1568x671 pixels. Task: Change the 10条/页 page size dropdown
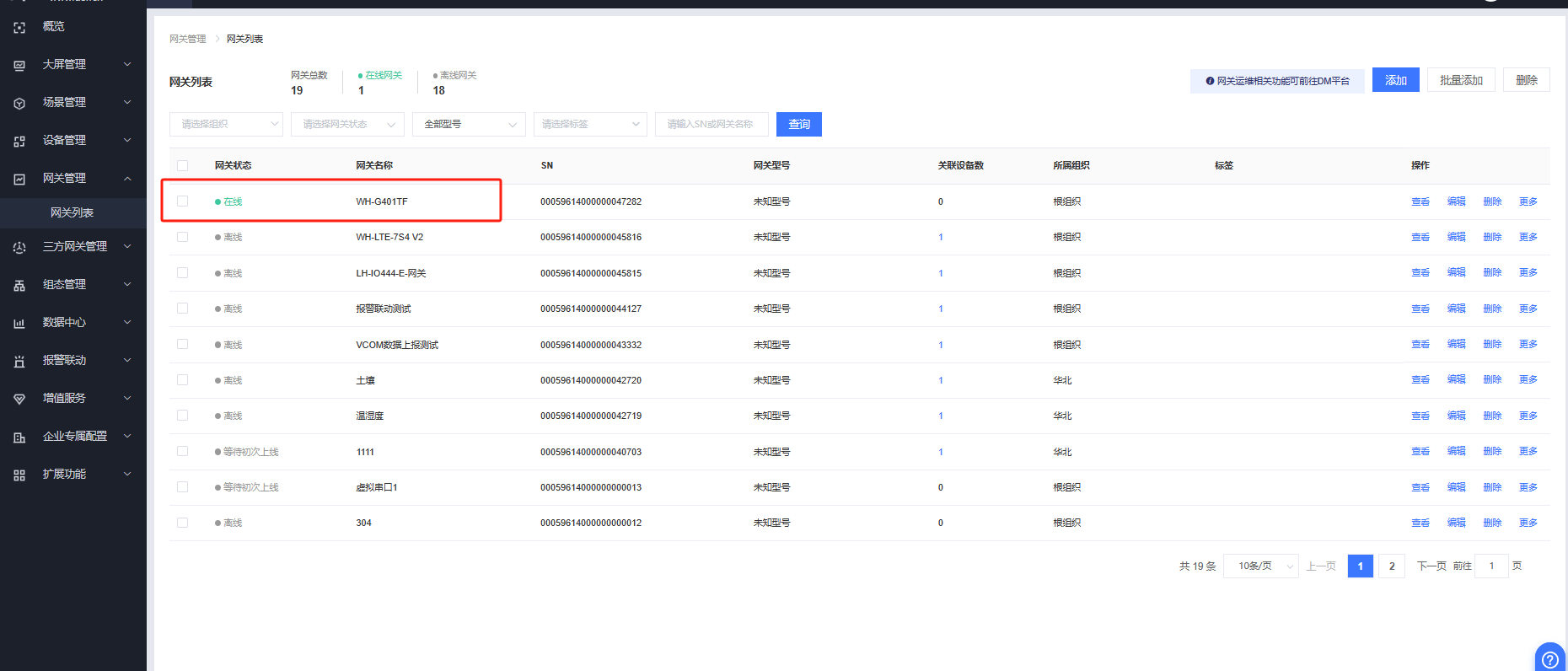(1261, 566)
